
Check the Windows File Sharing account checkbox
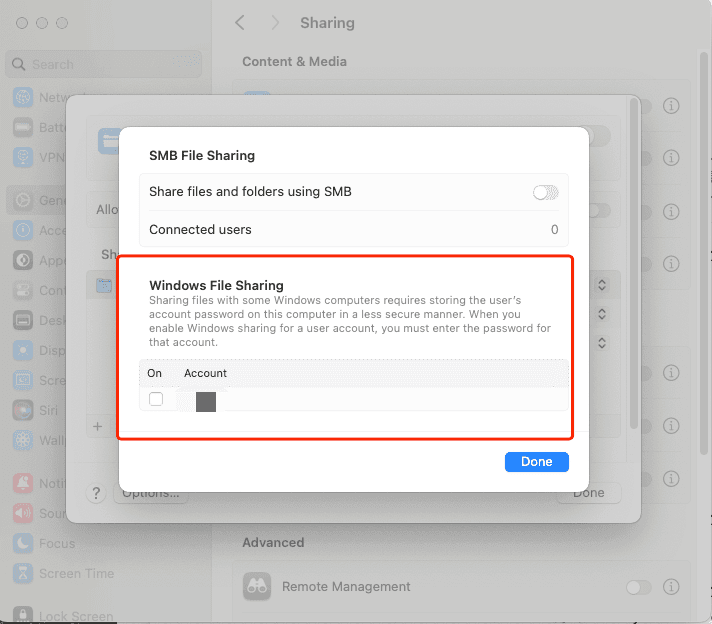(x=156, y=399)
